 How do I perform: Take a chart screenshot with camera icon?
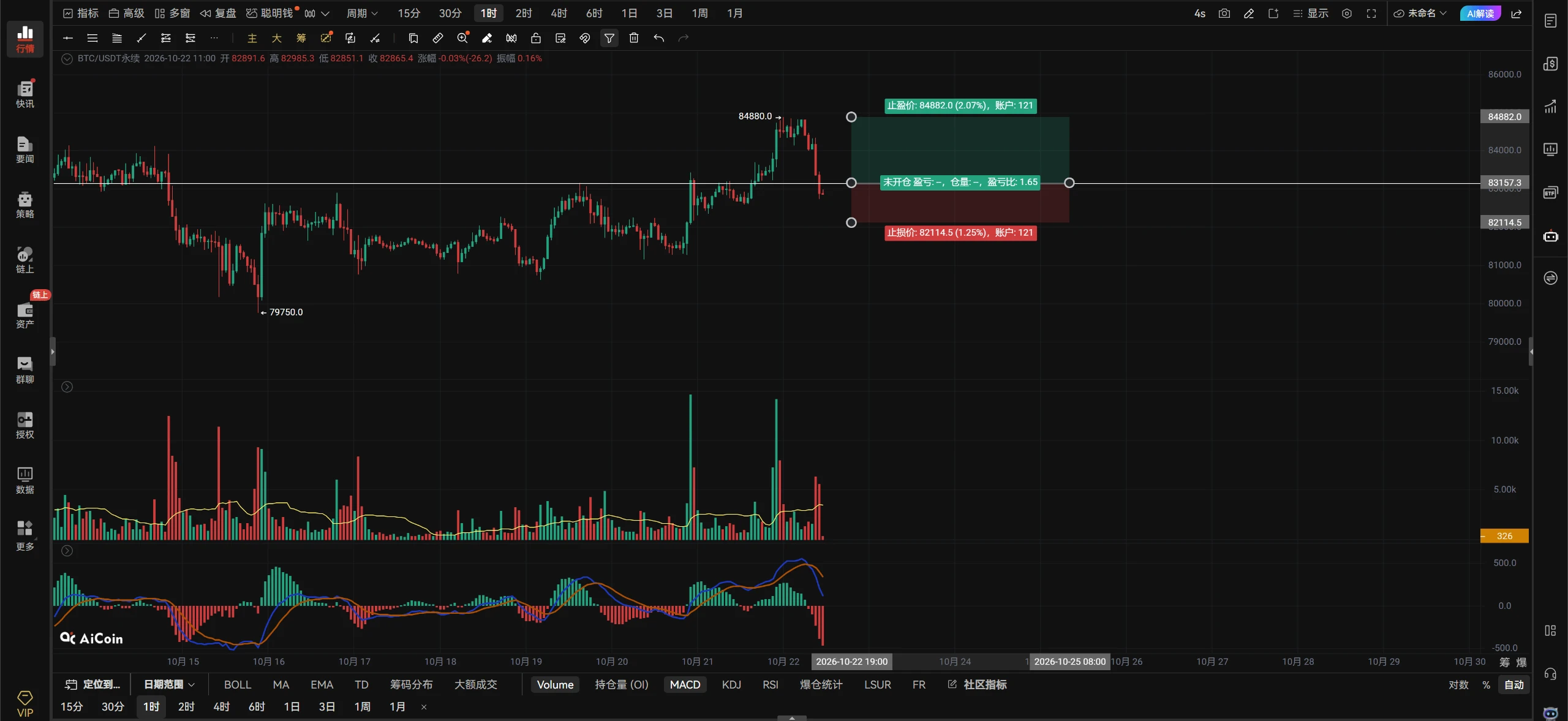click(1224, 13)
